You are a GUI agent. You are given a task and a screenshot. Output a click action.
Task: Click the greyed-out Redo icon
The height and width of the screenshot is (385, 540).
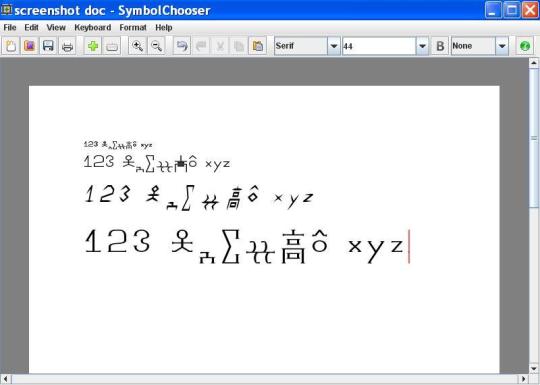coord(201,45)
